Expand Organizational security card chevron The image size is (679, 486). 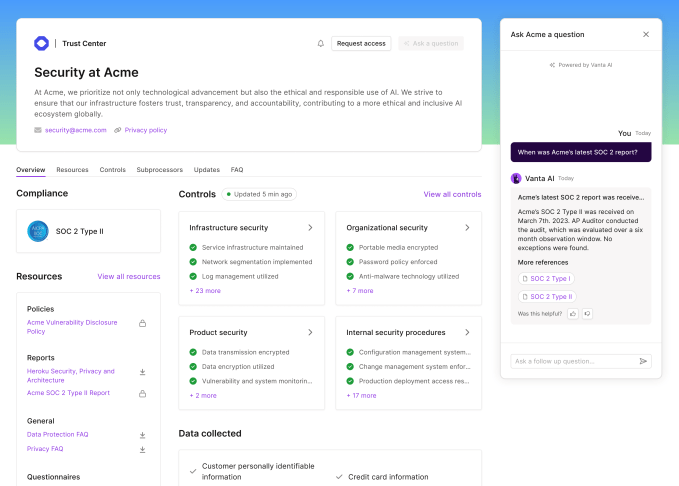(467, 228)
